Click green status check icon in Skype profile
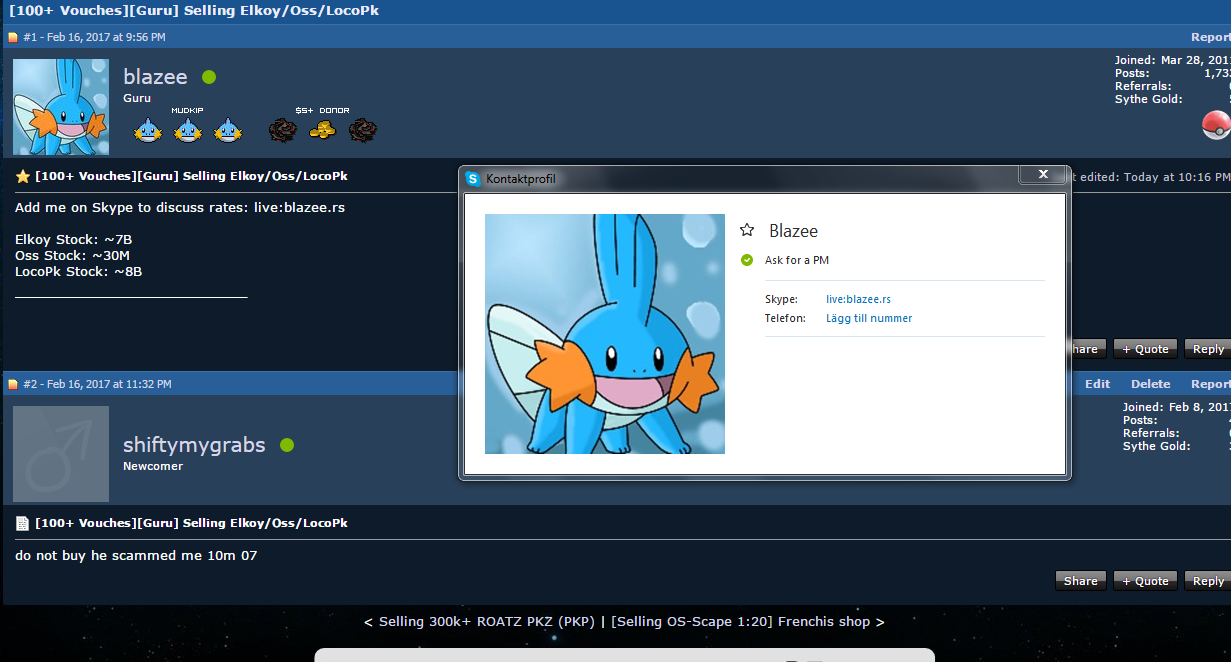The width and height of the screenshot is (1231, 662). (x=747, y=260)
